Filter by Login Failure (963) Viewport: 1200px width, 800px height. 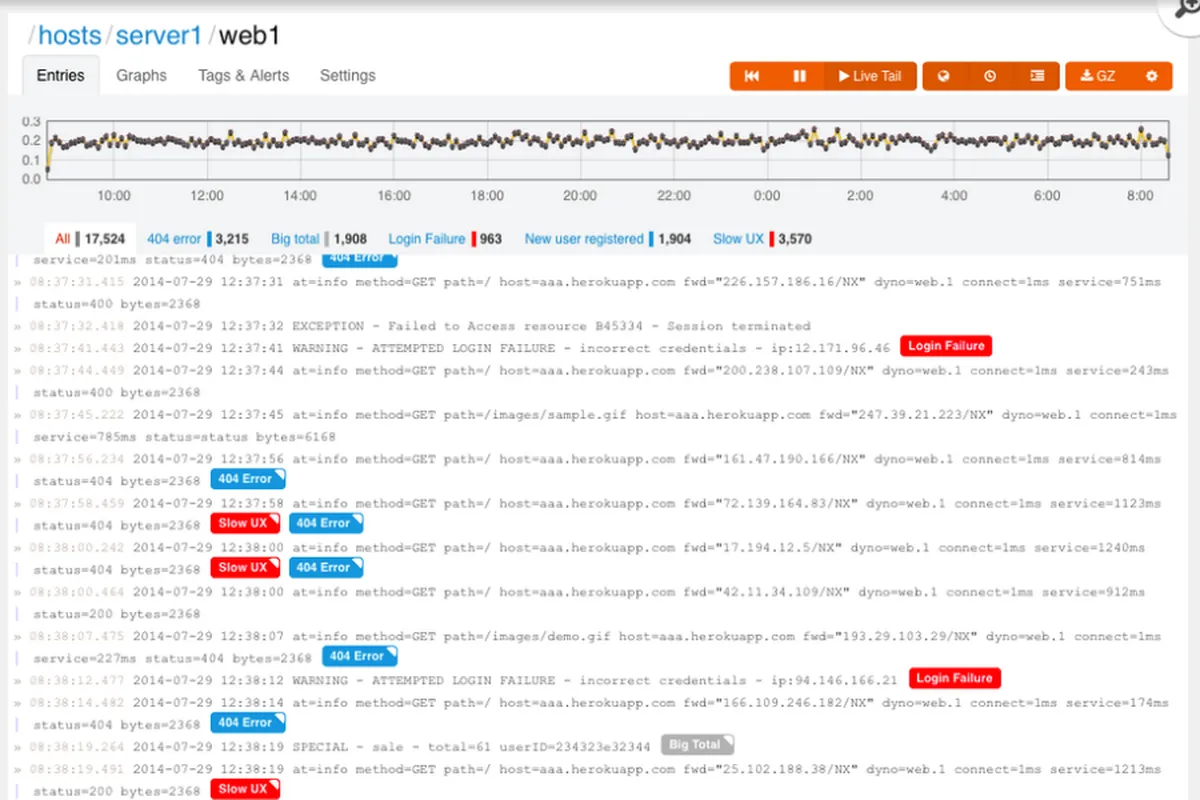[x=445, y=239]
